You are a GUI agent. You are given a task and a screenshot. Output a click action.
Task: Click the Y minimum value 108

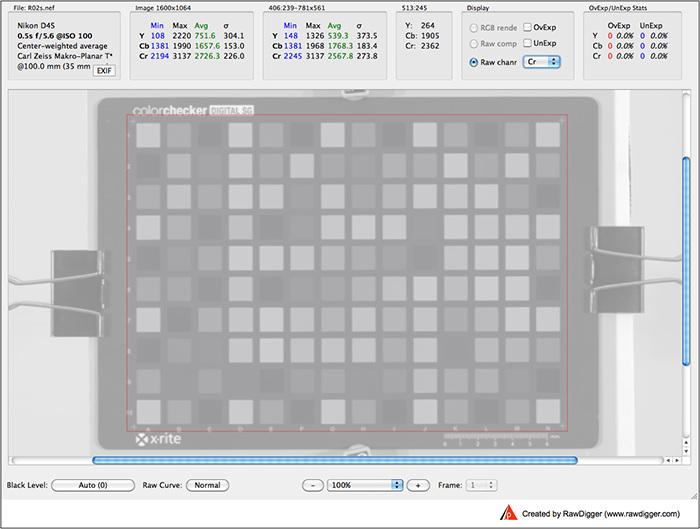[158, 36]
